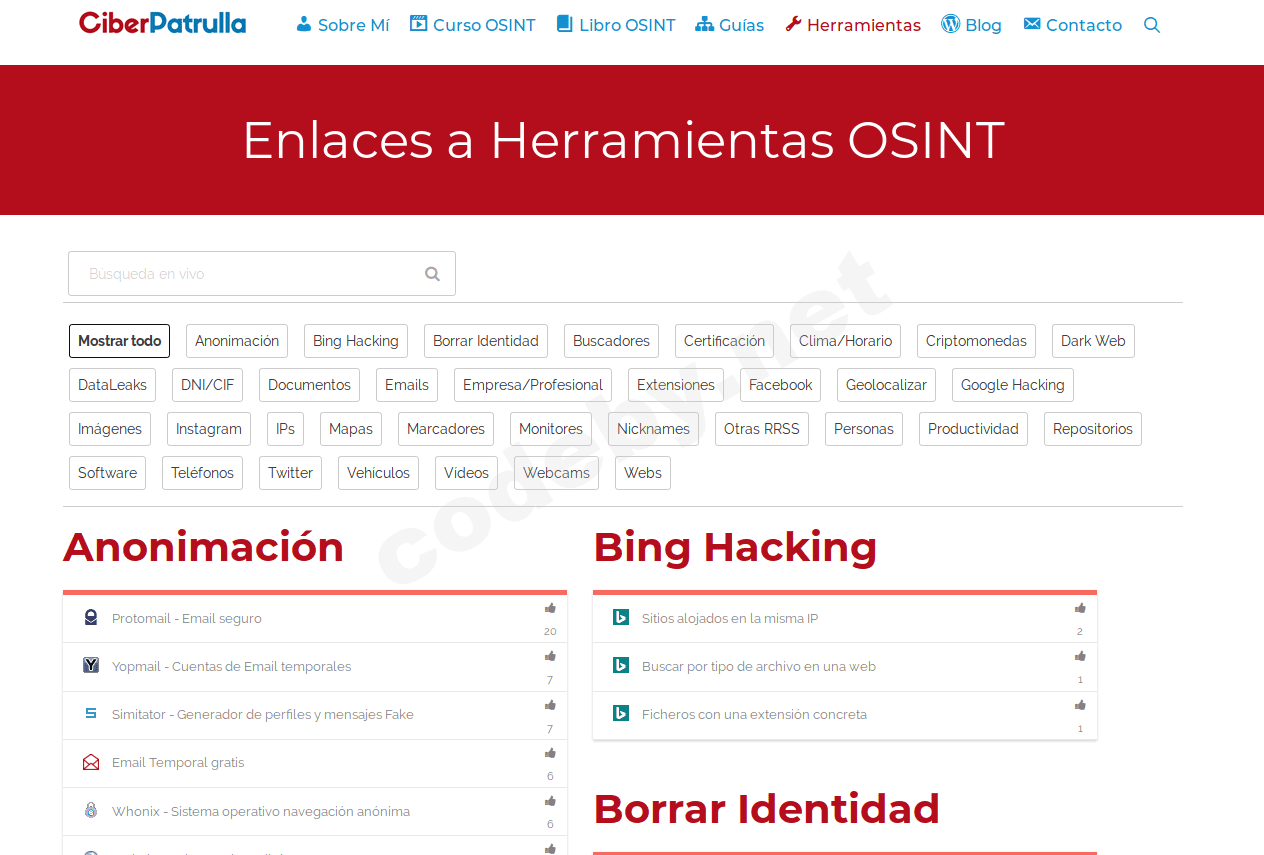This screenshot has height=855, width=1264.
Task: Open Sitios alojados en la misma IP link
Action: tap(730, 619)
